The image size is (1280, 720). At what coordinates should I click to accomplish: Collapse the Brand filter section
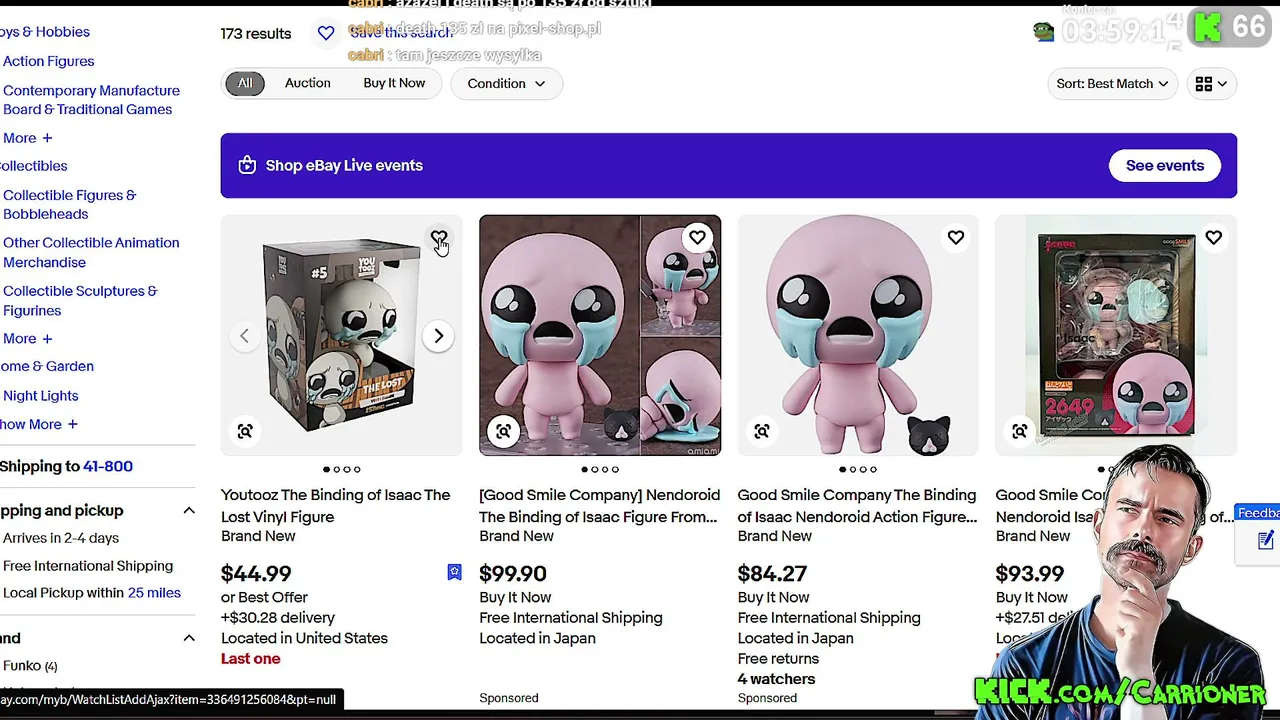(188, 638)
